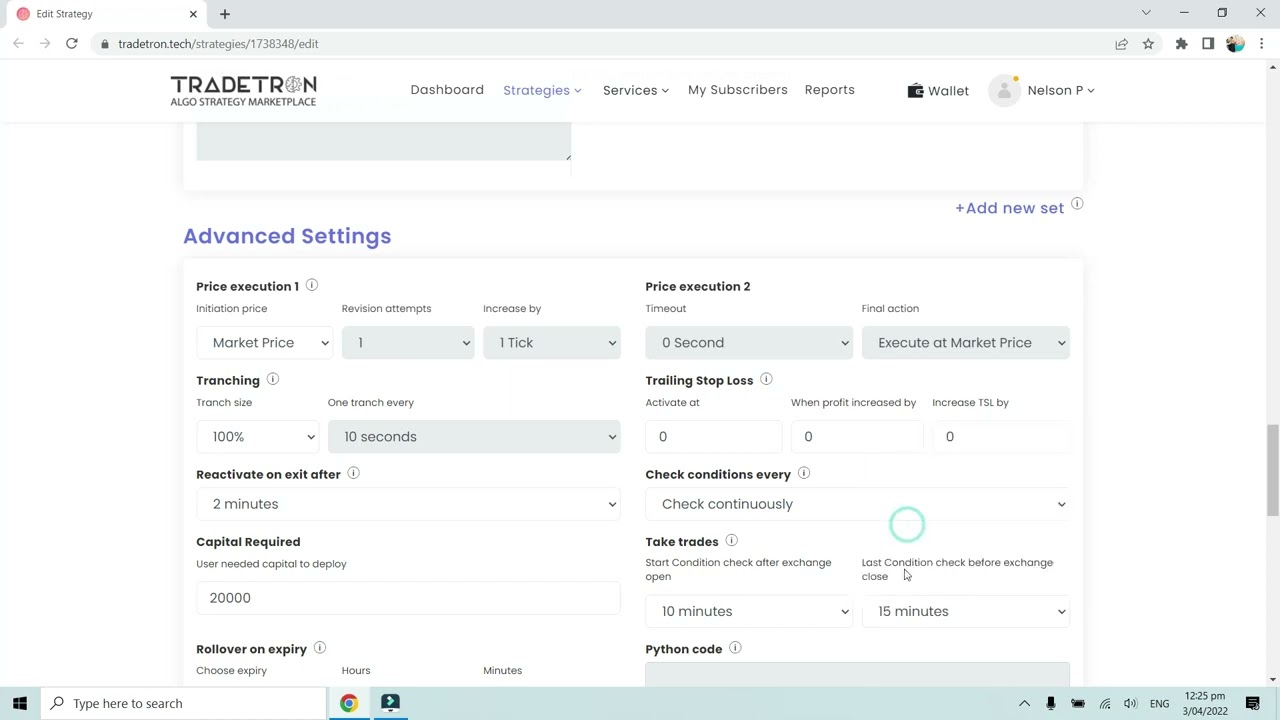Open Last Condition check 15 minutes dropdown
Viewport: 1280px width, 720px height.
[x=966, y=611]
